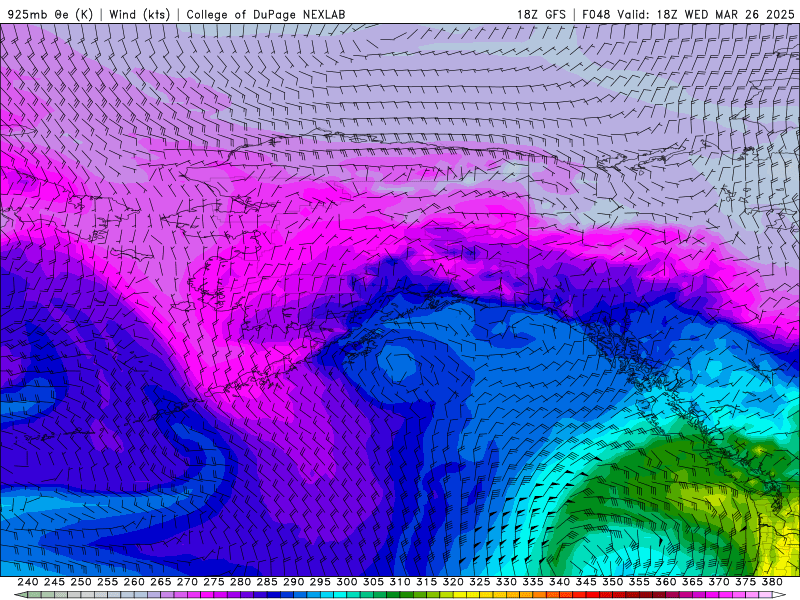Click the 305 colorbar value
This screenshot has width=800, height=600.
[x=373, y=582]
